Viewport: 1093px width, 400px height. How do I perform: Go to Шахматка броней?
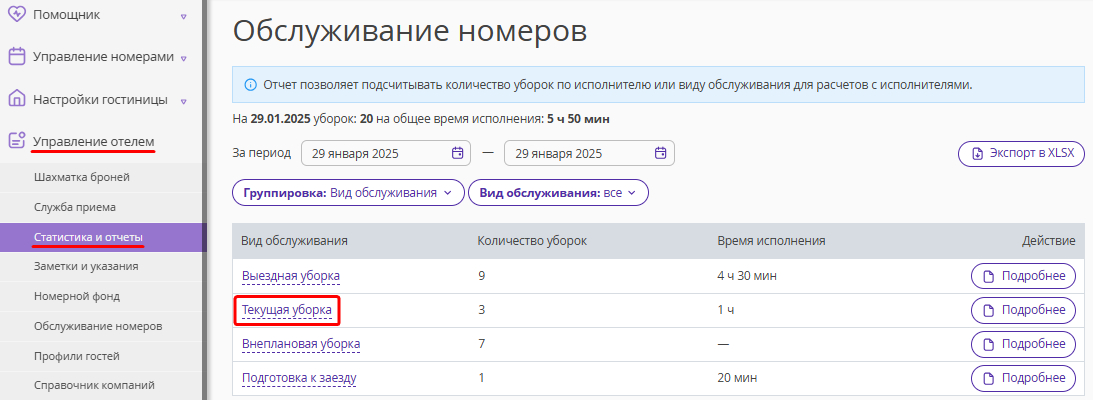[82, 177]
